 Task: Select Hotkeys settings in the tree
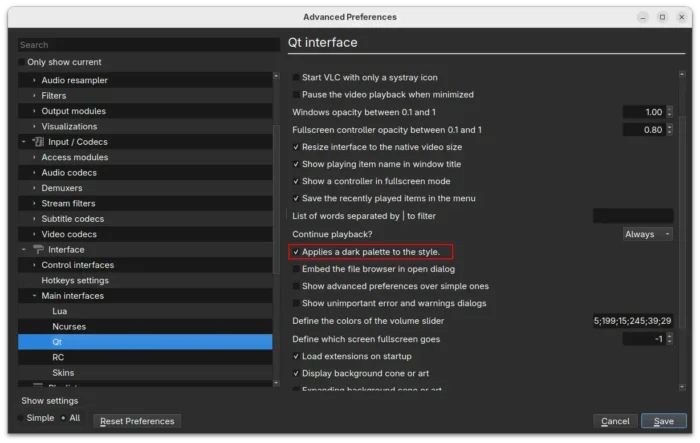coord(145,280)
